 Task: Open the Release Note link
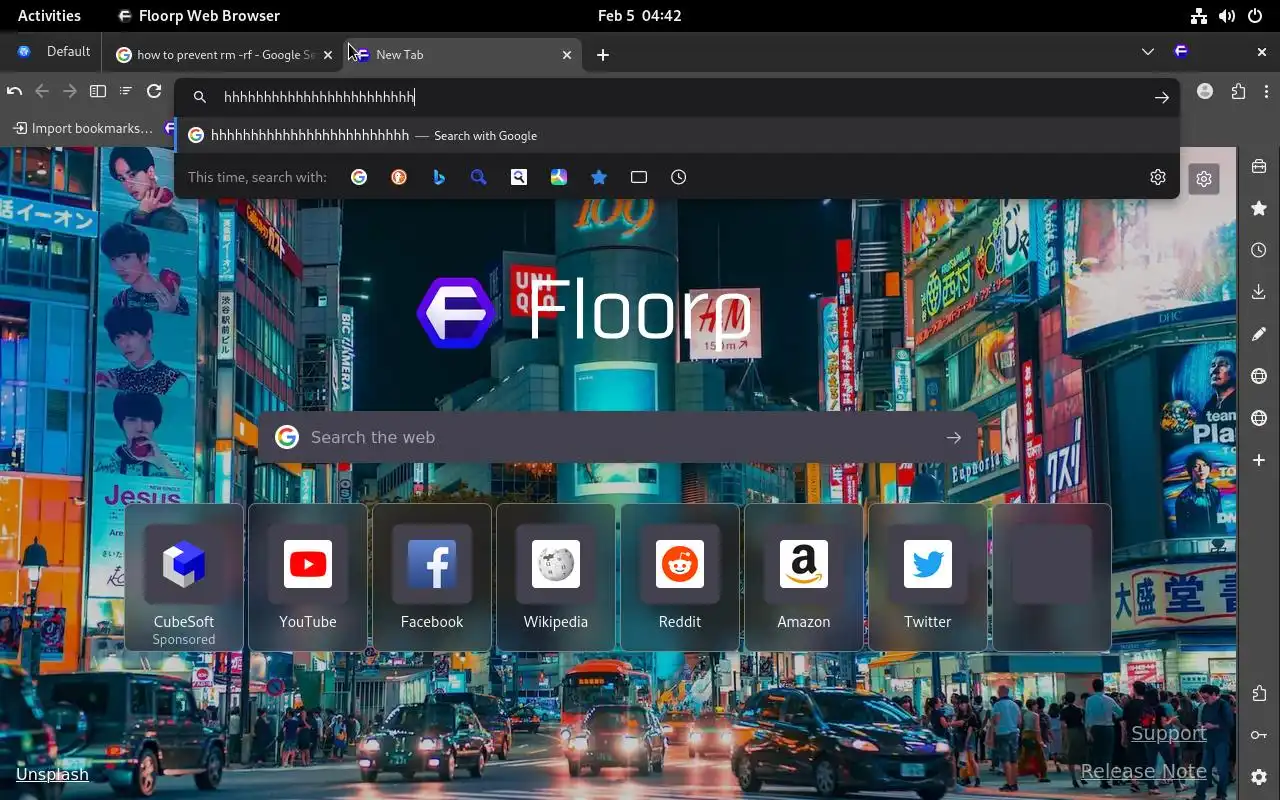click(x=1144, y=771)
